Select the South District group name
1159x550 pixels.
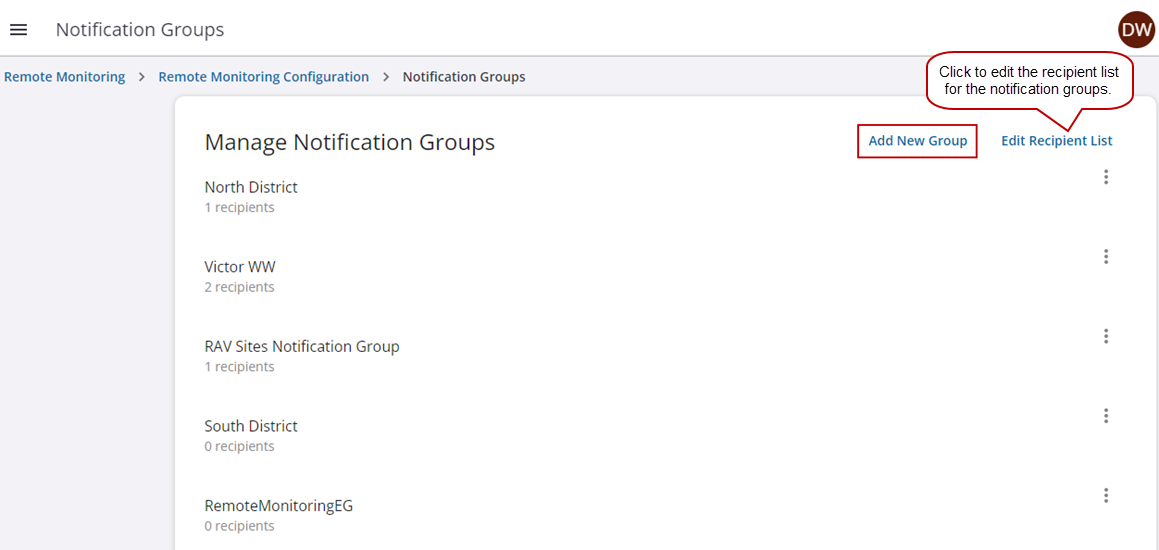[x=251, y=426]
